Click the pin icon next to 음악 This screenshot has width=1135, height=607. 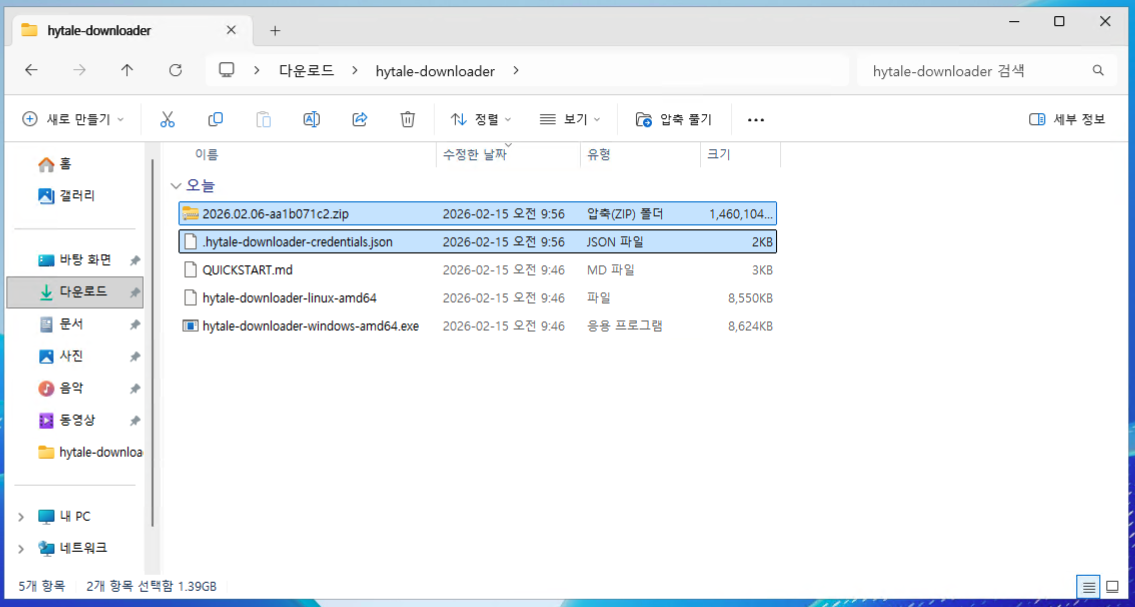135,389
